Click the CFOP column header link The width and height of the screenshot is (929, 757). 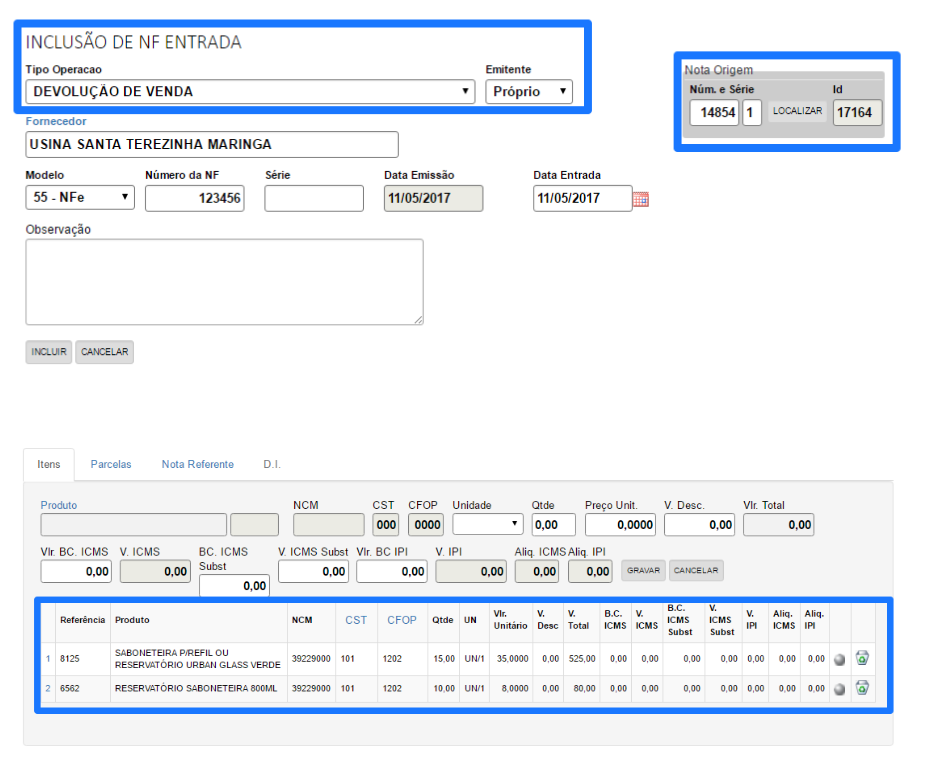point(402,620)
